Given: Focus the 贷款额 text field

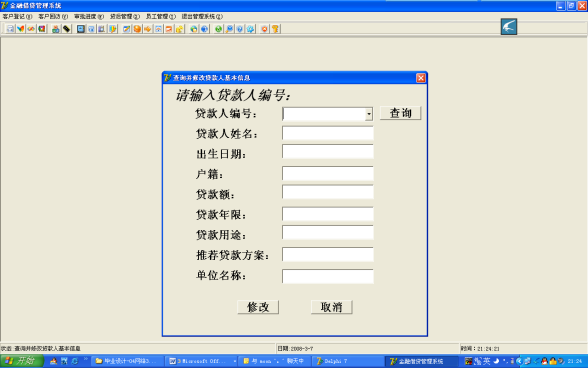Looking at the screenshot, I should pyautogui.click(x=328, y=192).
